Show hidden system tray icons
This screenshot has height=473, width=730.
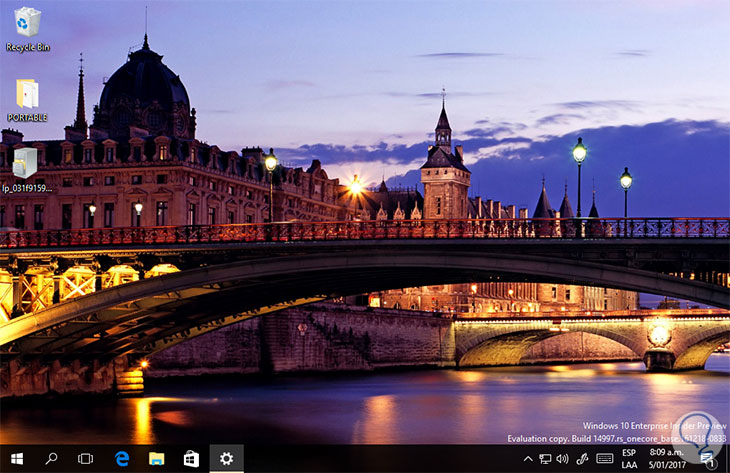click(x=528, y=459)
